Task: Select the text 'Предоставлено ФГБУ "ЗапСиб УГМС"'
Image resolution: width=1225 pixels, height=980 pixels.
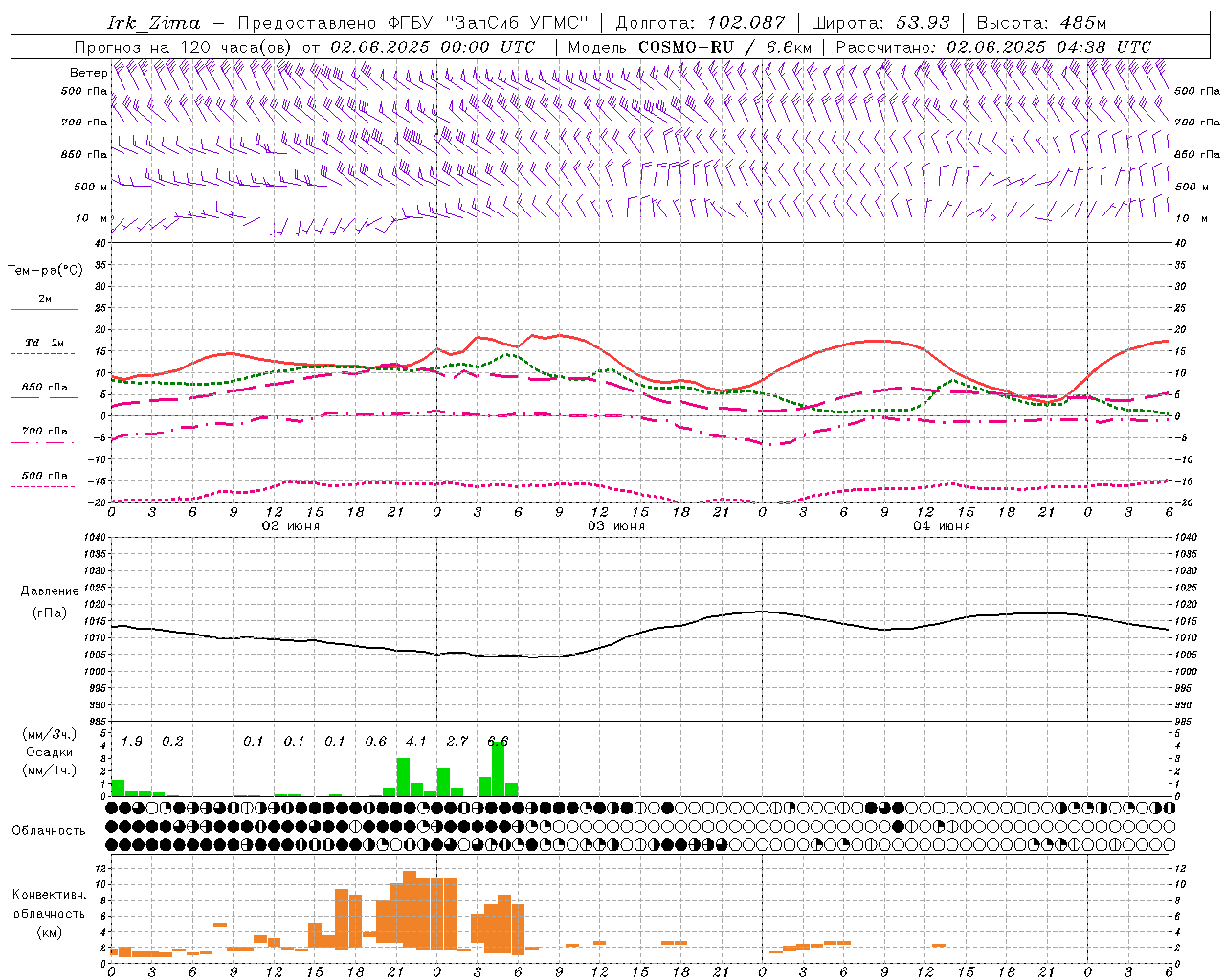Action: pyautogui.click(x=412, y=23)
